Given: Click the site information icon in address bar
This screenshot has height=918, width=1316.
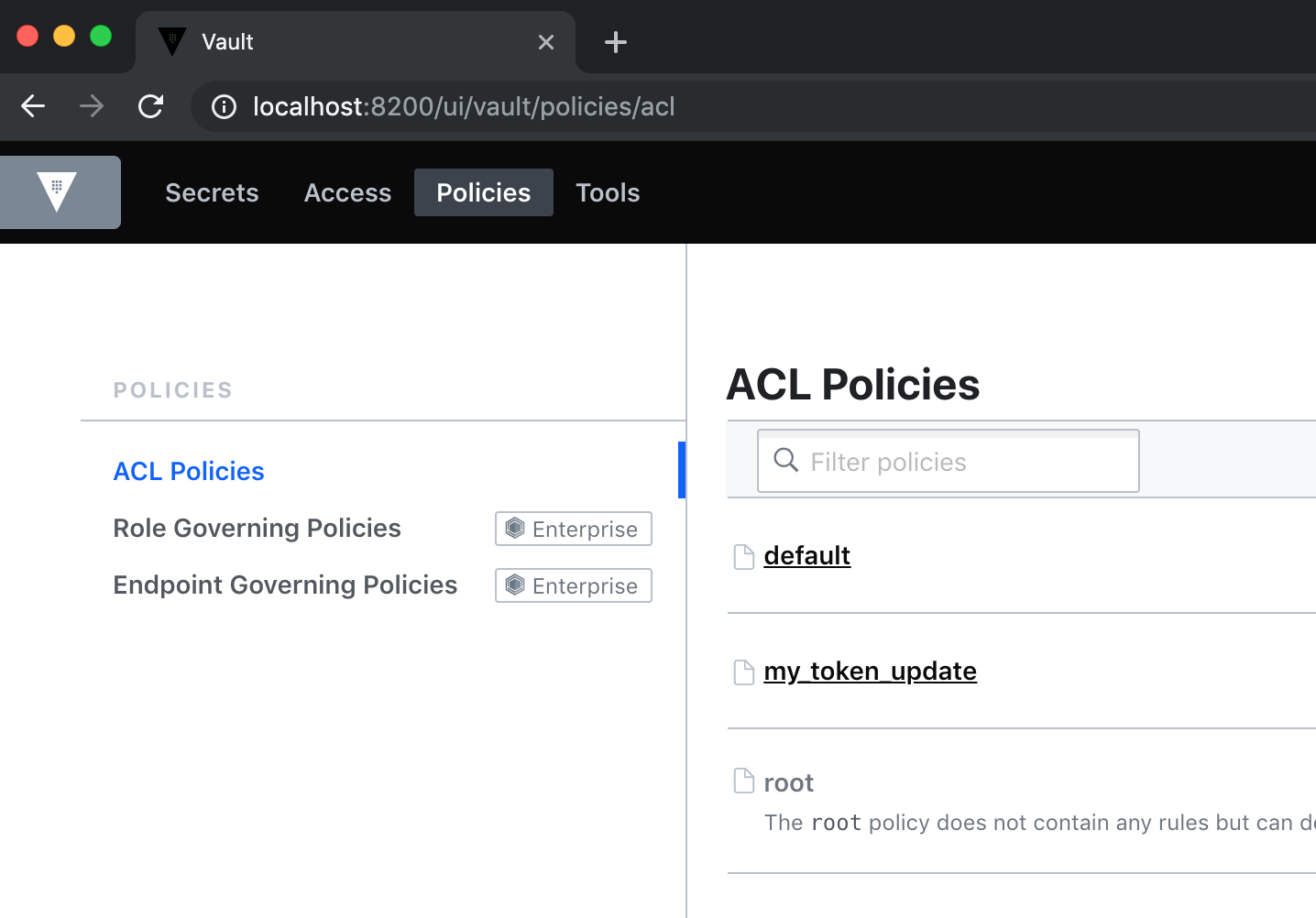Looking at the screenshot, I should pyautogui.click(x=224, y=107).
